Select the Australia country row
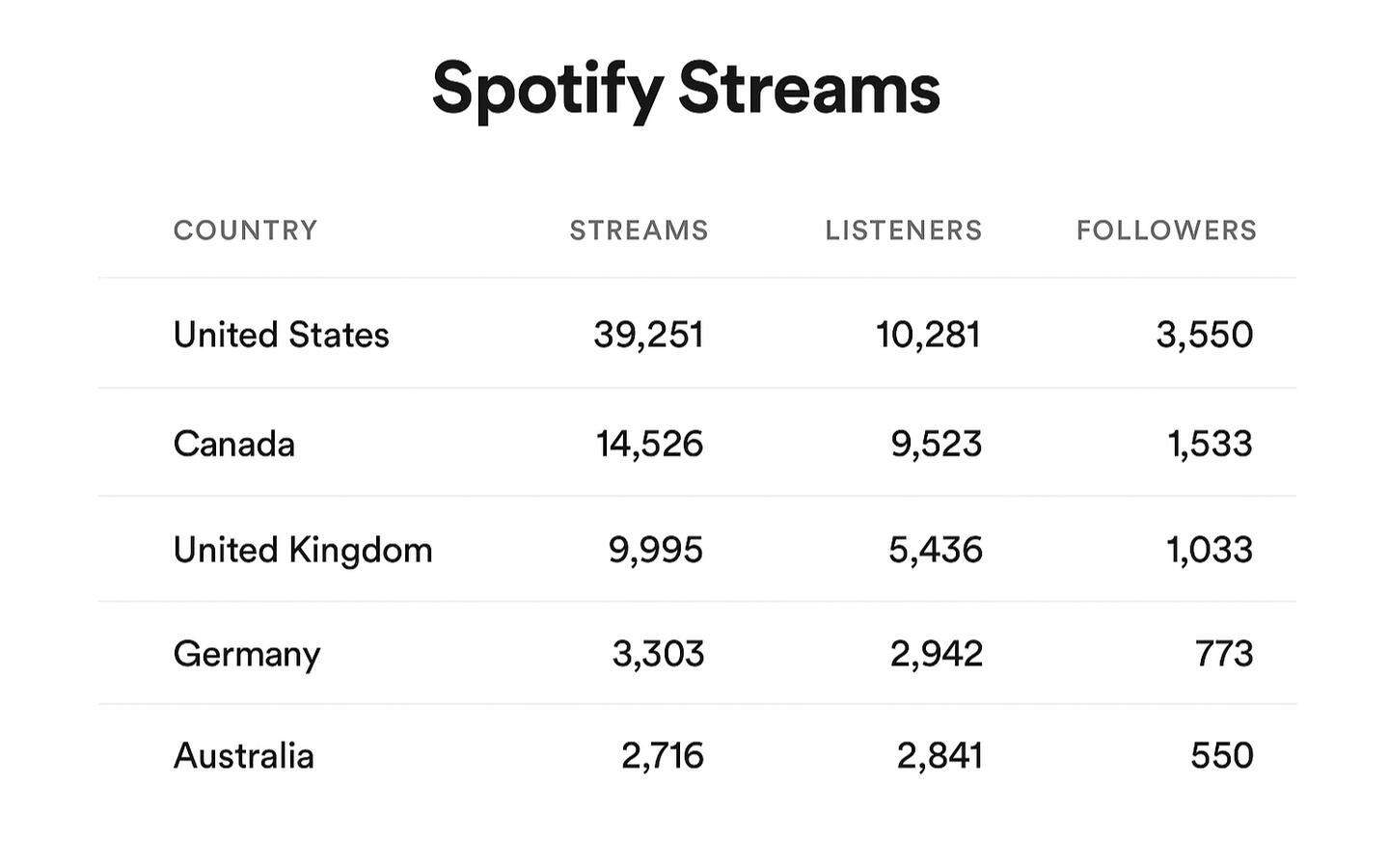Screen dimensions: 1389x868 click(x=244, y=755)
